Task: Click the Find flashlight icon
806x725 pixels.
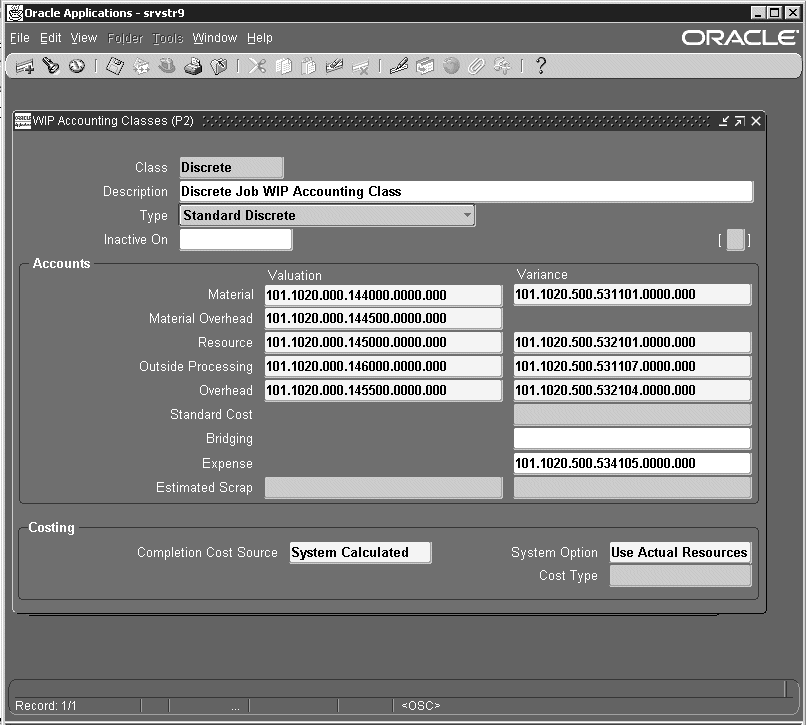Action: pyautogui.click(x=51, y=66)
